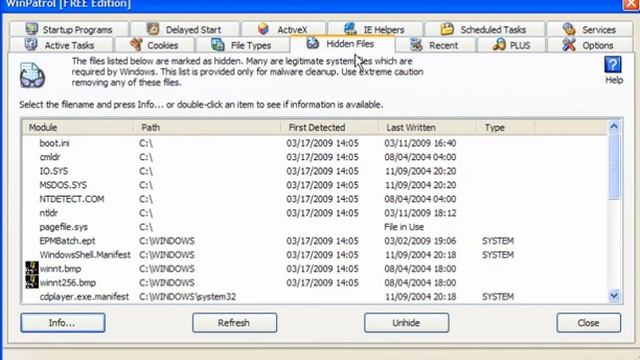This screenshot has width=640, height=360.
Task: Select the MSDOS.SYS row
Action: pos(314,185)
